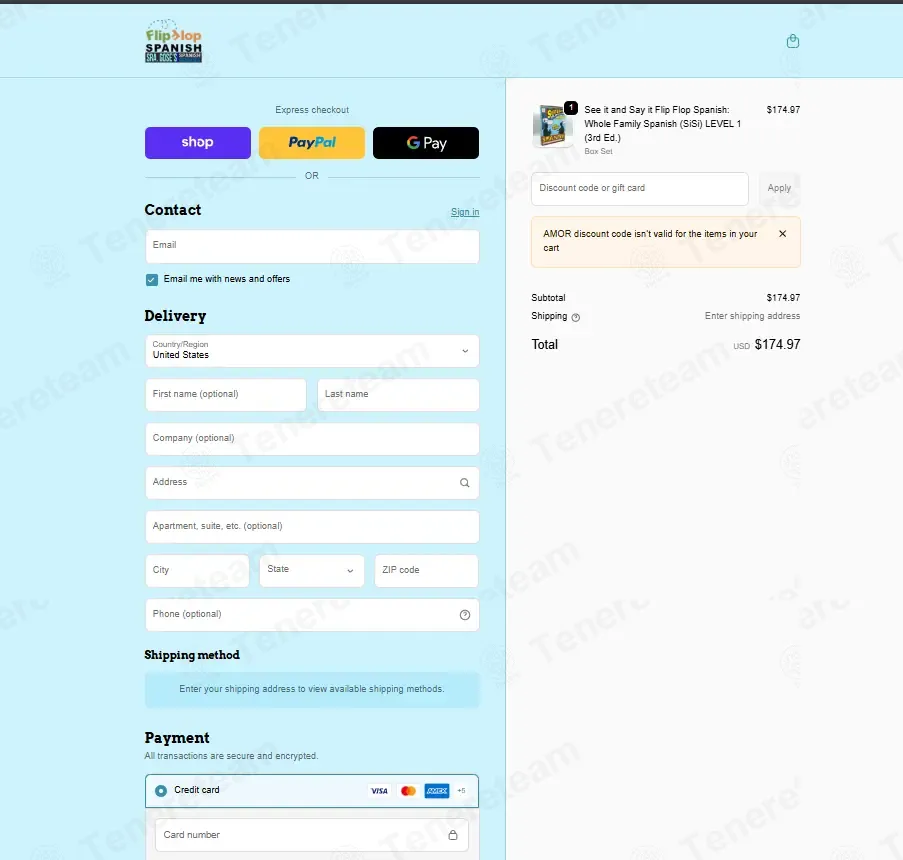Click the address search magnifier icon
The width and height of the screenshot is (903, 860).
click(464, 483)
